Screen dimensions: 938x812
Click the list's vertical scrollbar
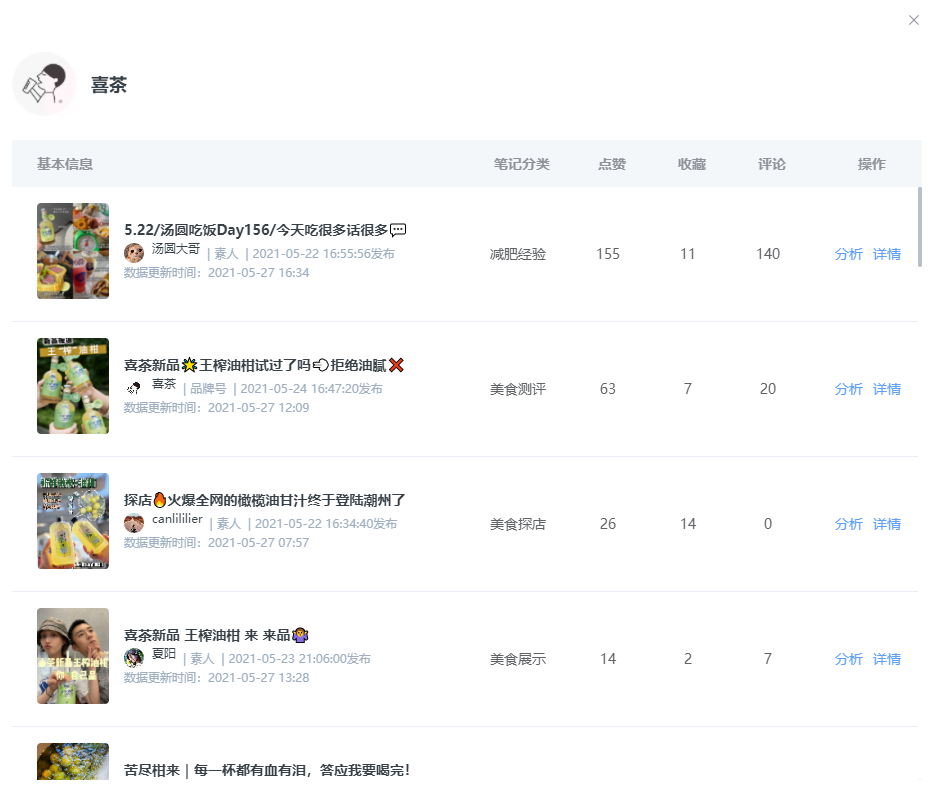[x=919, y=227]
